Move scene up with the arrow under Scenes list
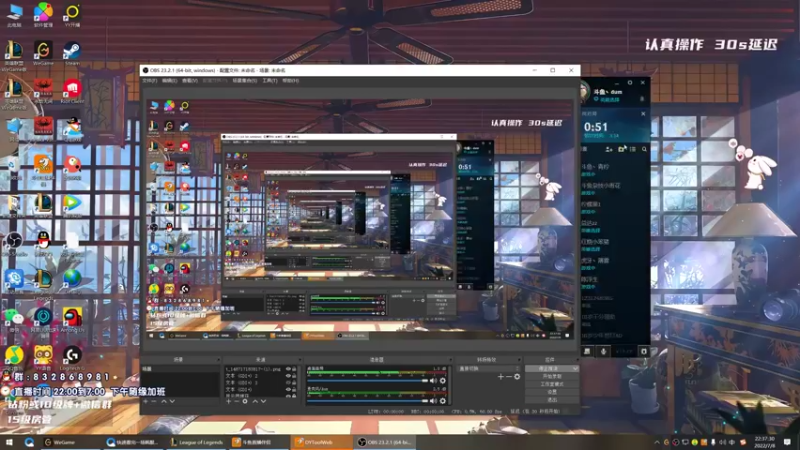 (164, 402)
